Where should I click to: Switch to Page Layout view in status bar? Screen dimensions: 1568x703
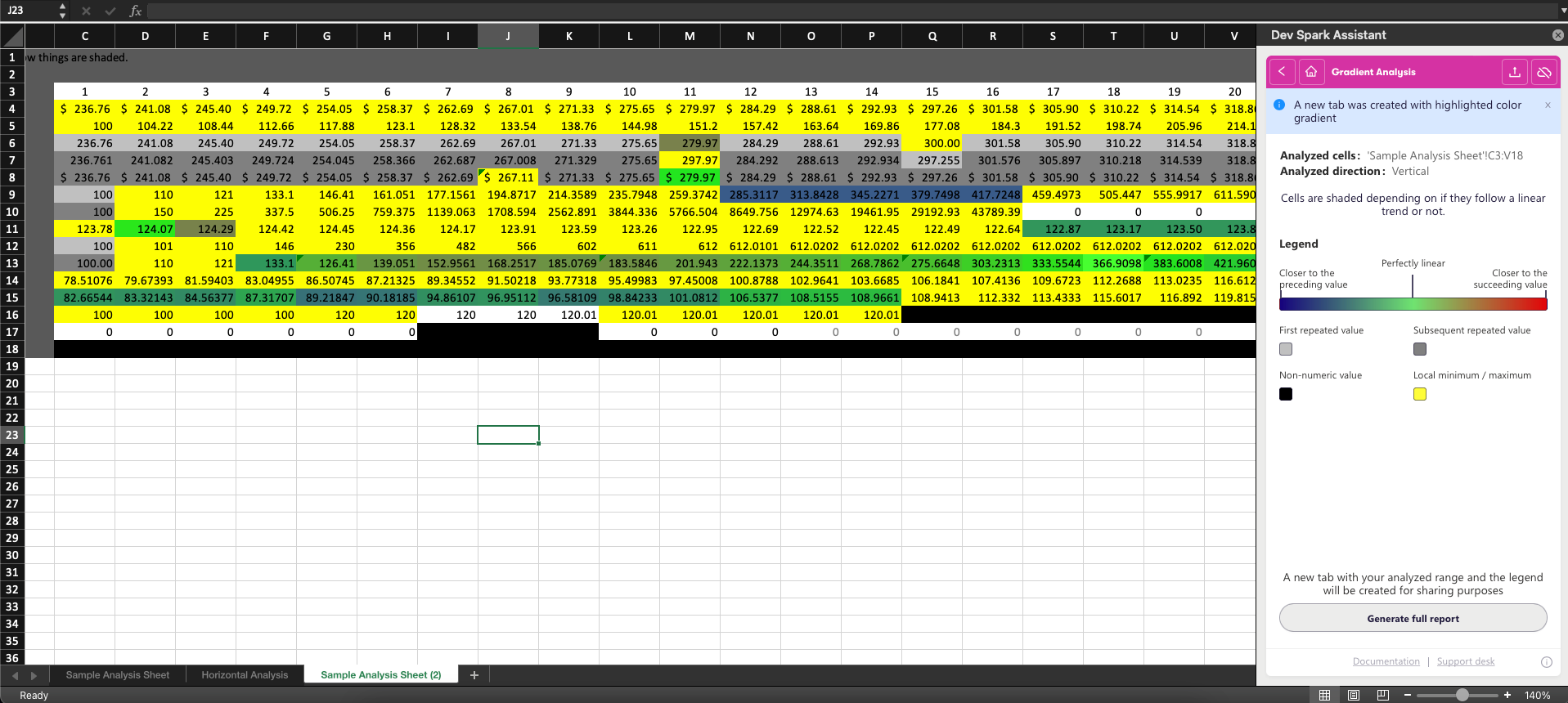1354,695
